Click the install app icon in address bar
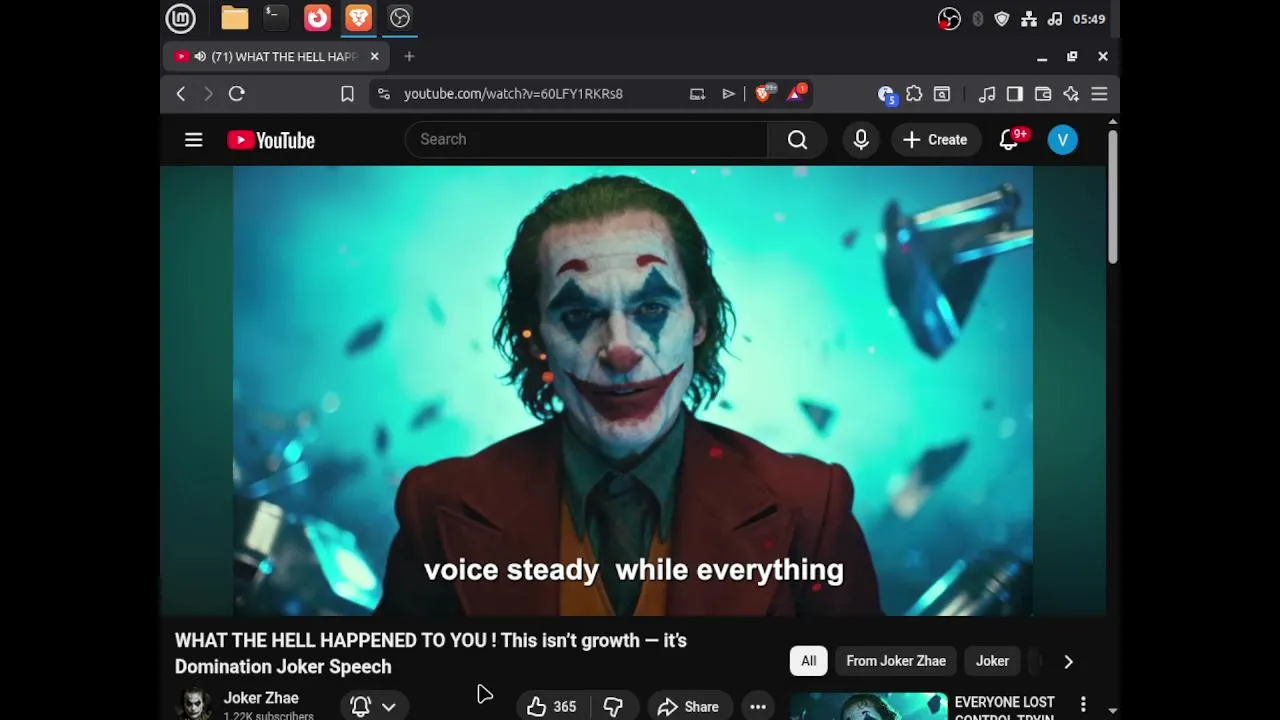Image resolution: width=1280 pixels, height=720 pixels. [697, 94]
